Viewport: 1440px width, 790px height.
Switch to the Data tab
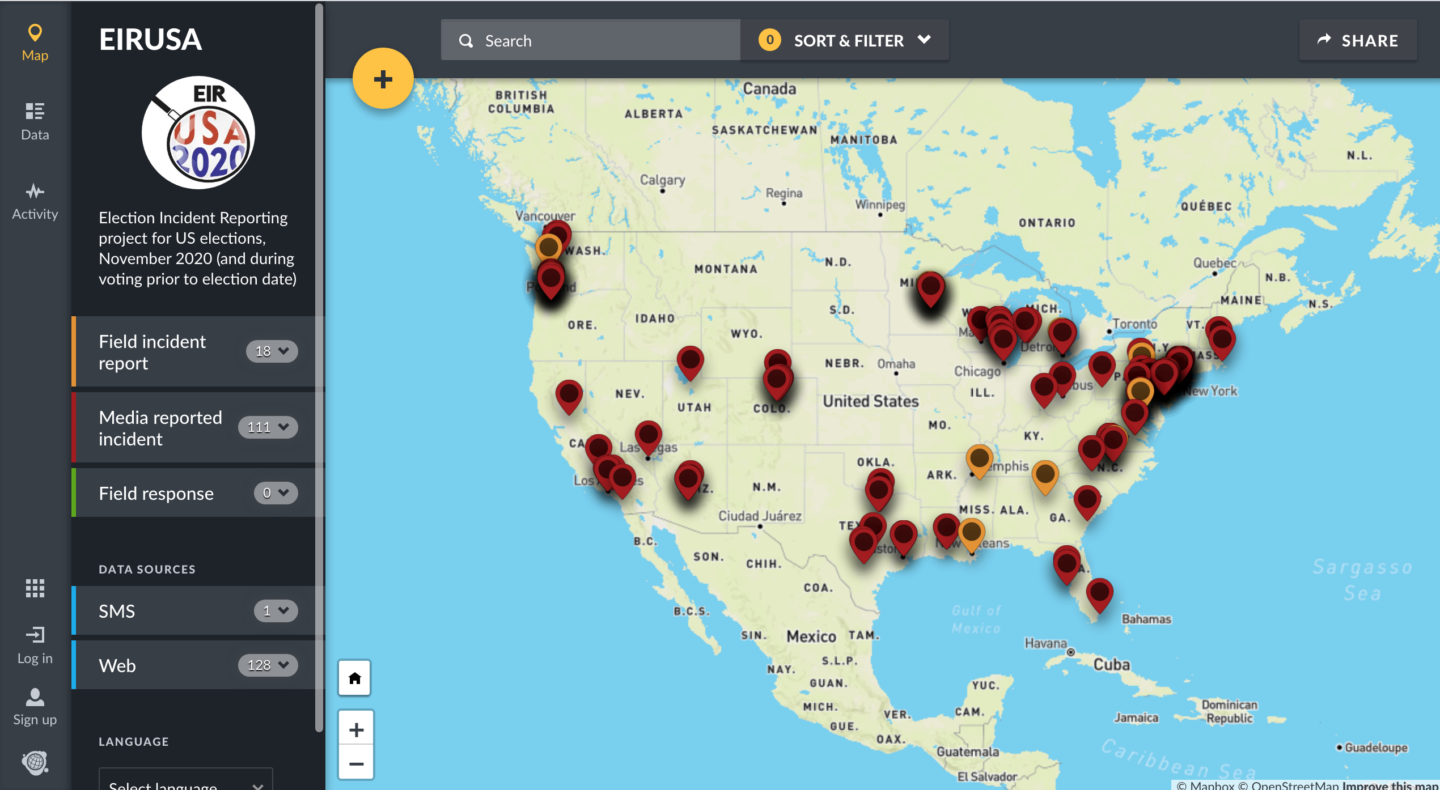[x=34, y=118]
